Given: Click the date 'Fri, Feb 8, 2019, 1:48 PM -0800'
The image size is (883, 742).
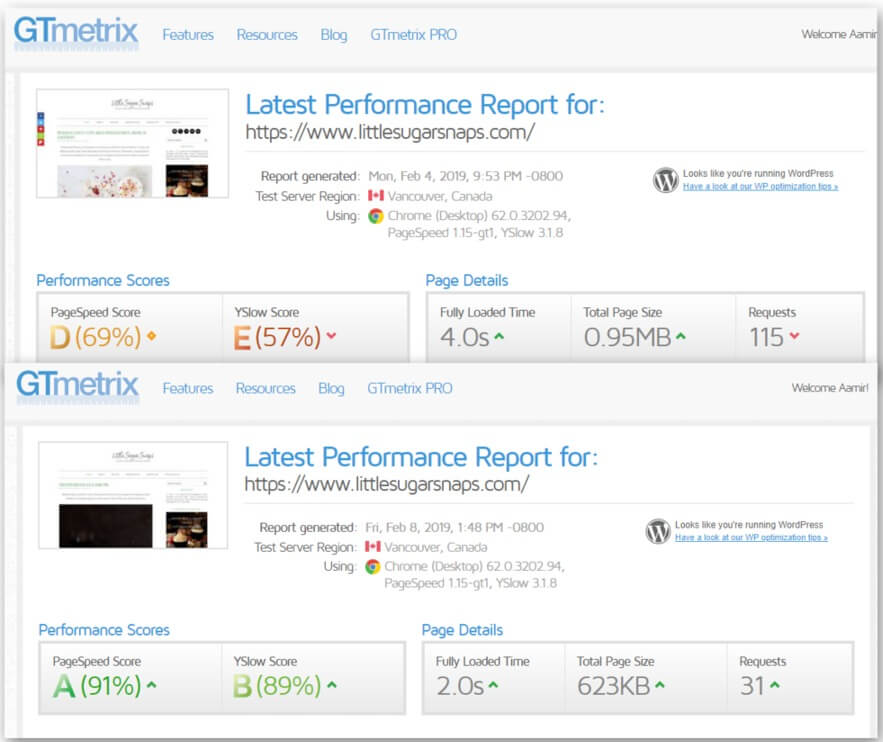Looking at the screenshot, I should 454,528.
